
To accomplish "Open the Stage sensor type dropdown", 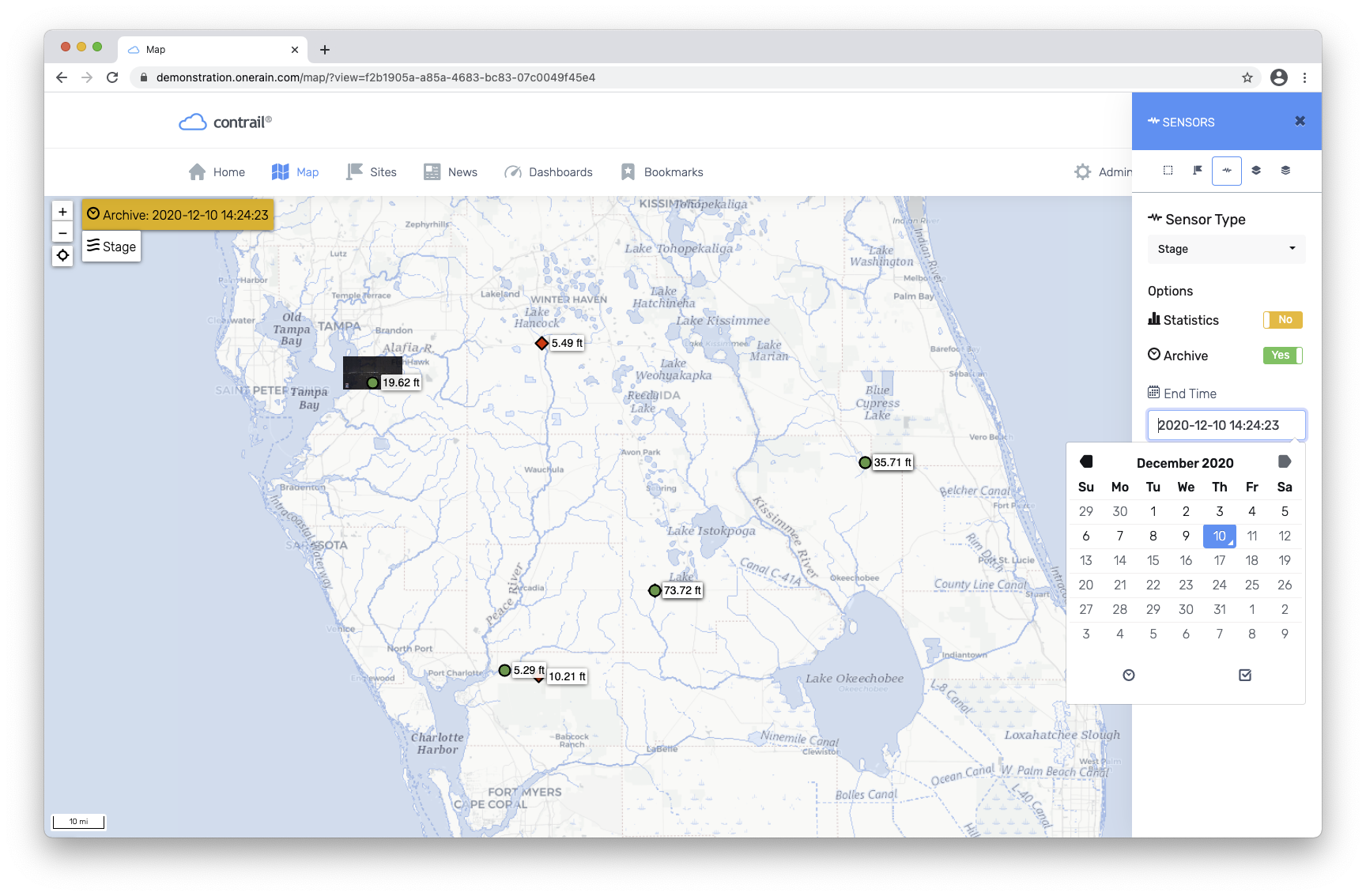I will pos(1225,249).
